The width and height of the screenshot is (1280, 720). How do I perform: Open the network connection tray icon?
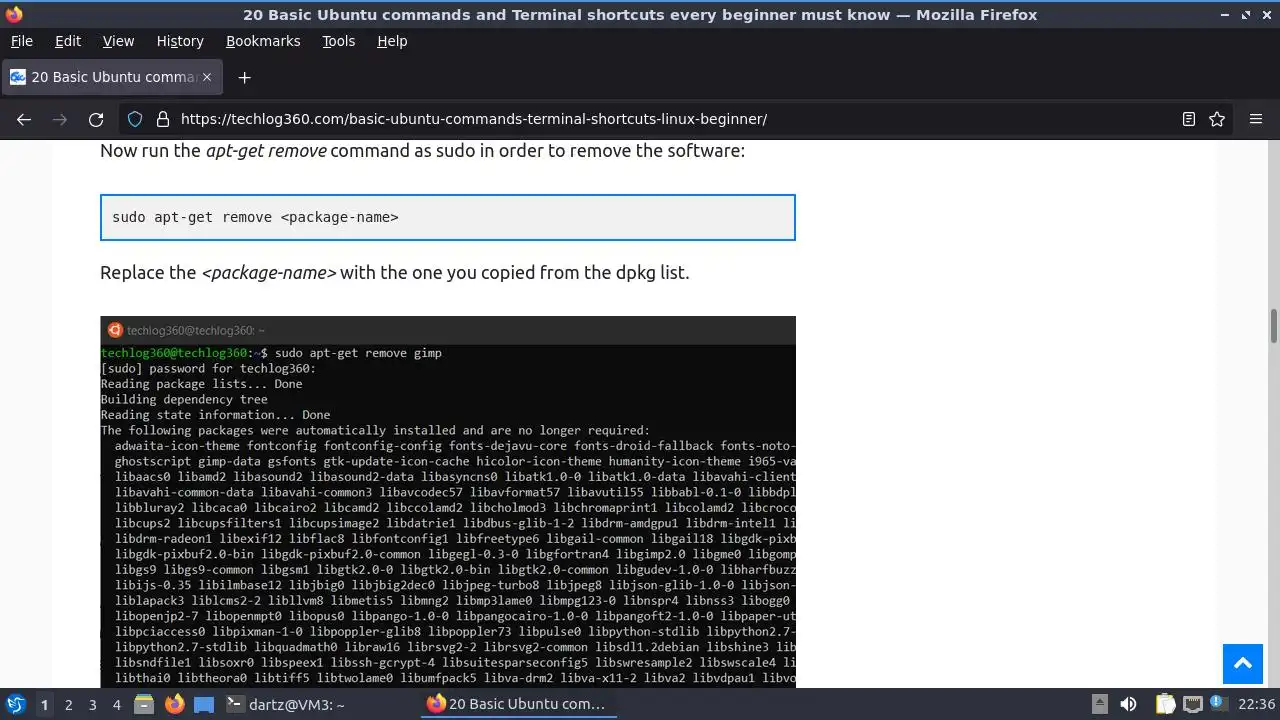1192,704
